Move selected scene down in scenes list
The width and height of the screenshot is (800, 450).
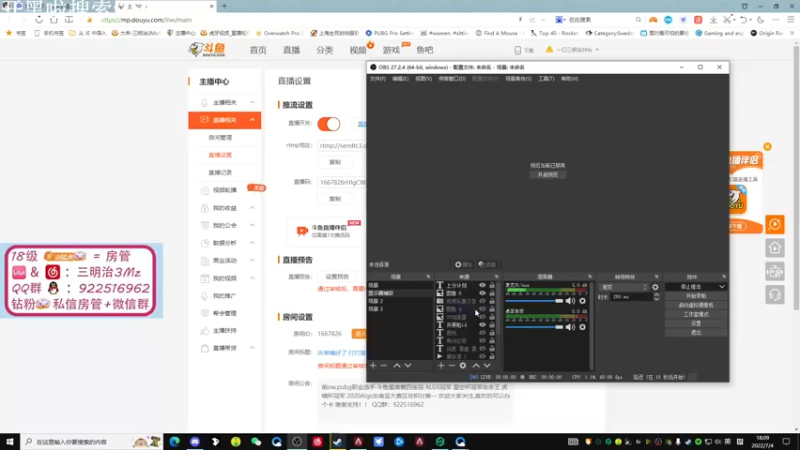point(408,365)
